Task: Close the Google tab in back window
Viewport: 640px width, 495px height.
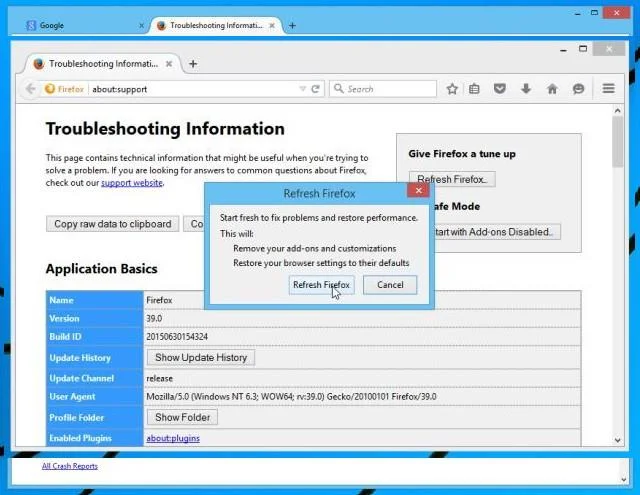Action: coord(142,25)
